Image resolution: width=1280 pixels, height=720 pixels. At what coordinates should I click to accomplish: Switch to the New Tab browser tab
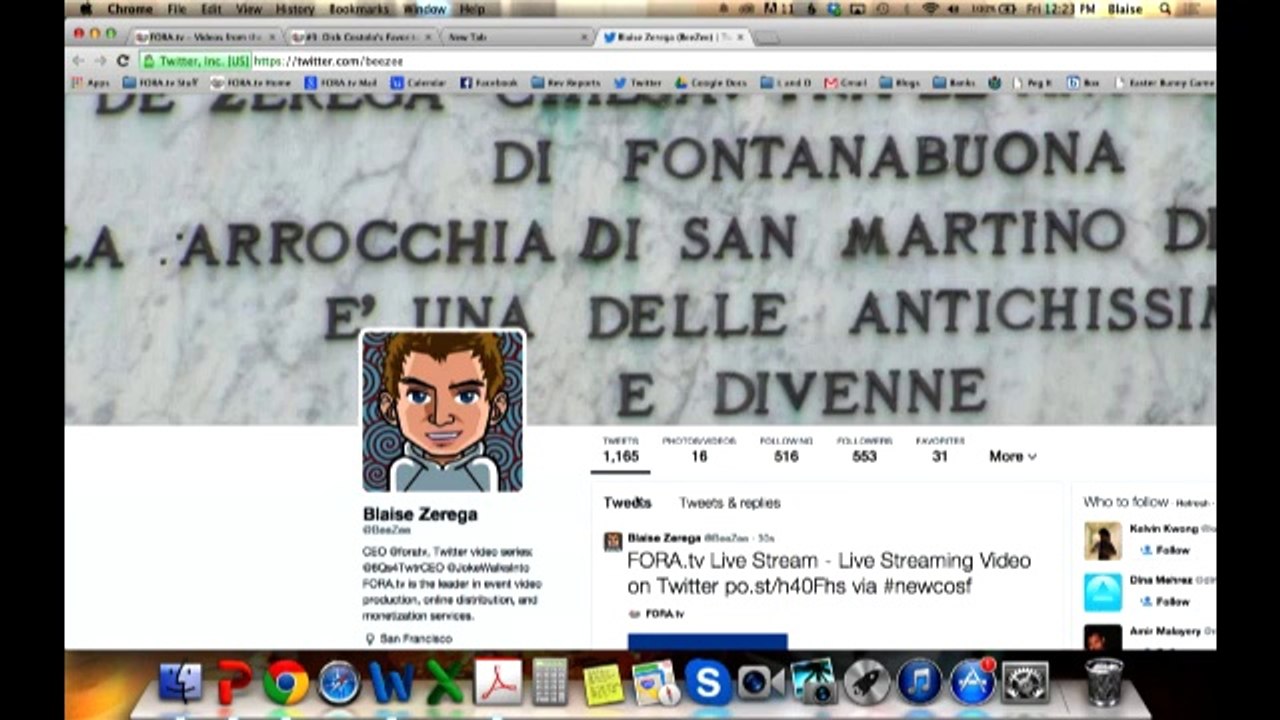tap(516, 37)
